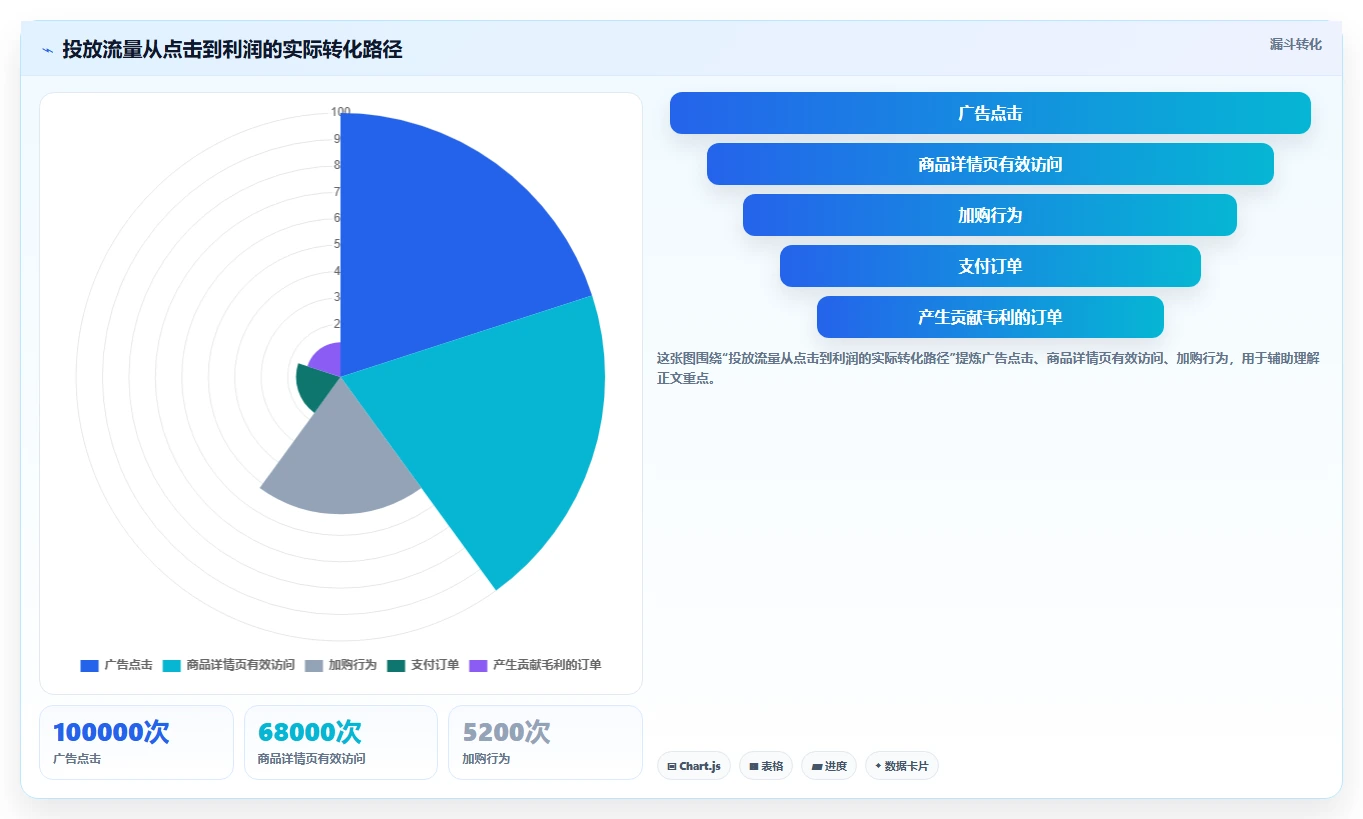The height and width of the screenshot is (819, 1363).
Task: Open the 5200次 加购行为 data card
Action: tap(545, 742)
